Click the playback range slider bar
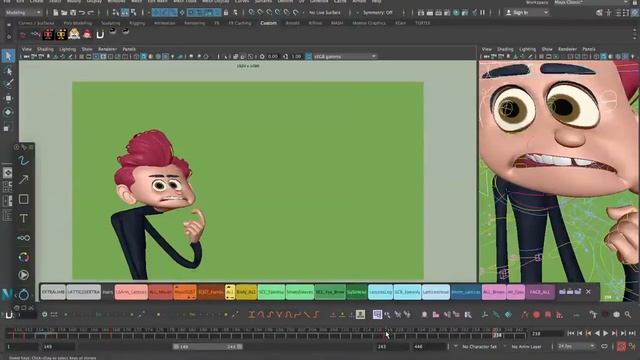 pos(207,347)
